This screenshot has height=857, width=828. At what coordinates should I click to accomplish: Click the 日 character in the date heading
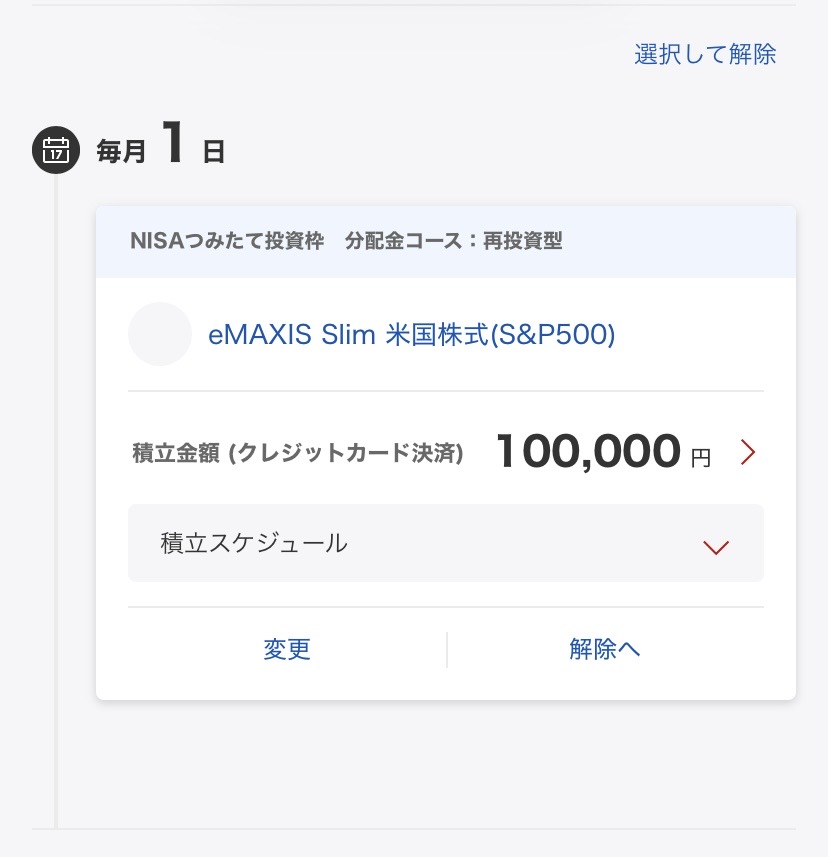pos(213,152)
